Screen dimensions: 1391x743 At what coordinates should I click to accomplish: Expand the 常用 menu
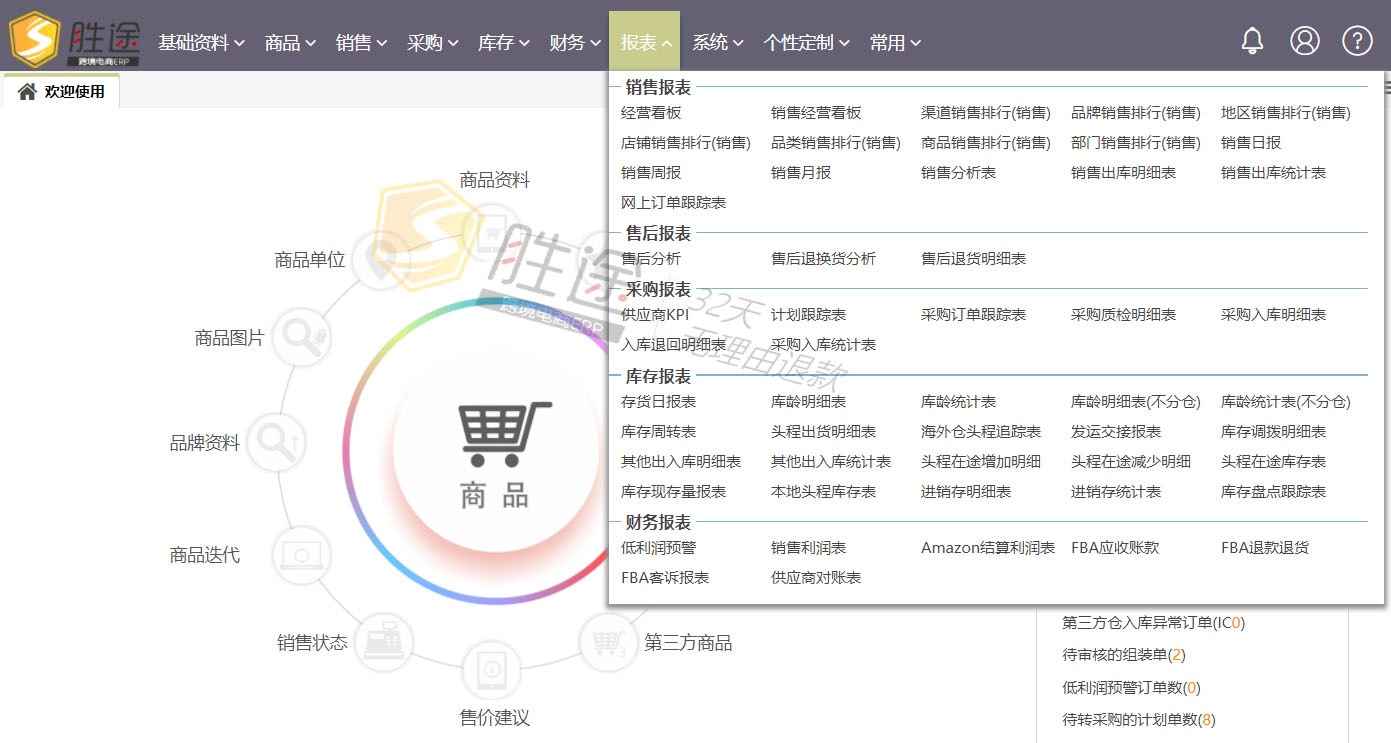click(895, 42)
